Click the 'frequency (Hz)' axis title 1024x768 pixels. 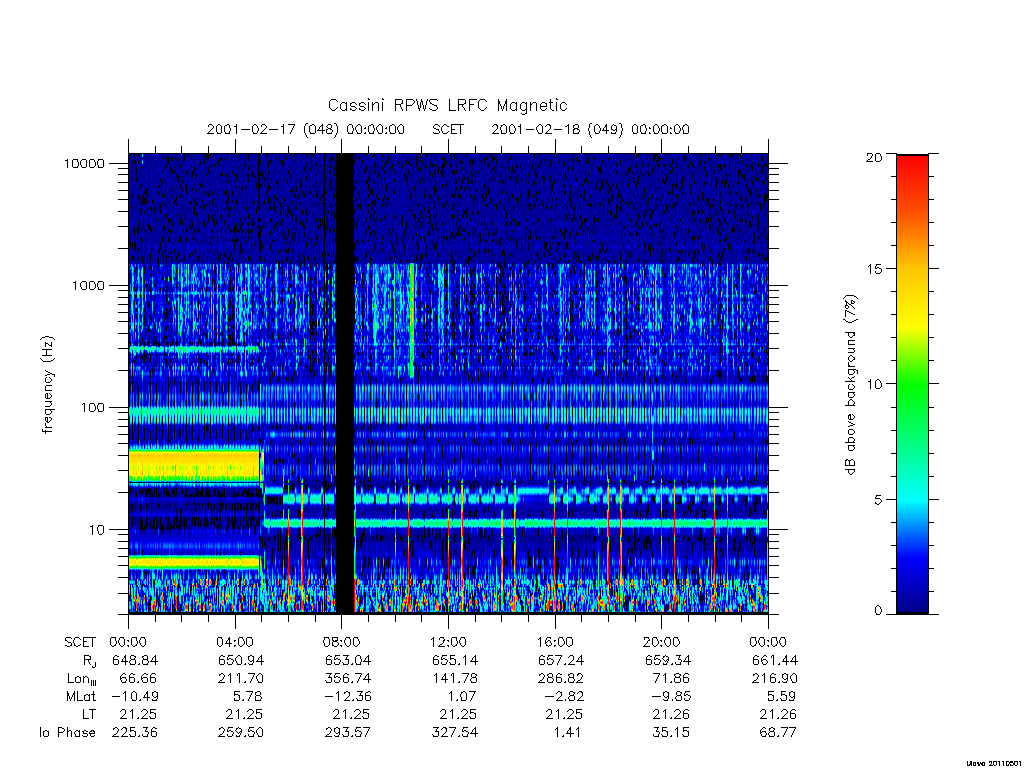pos(46,385)
